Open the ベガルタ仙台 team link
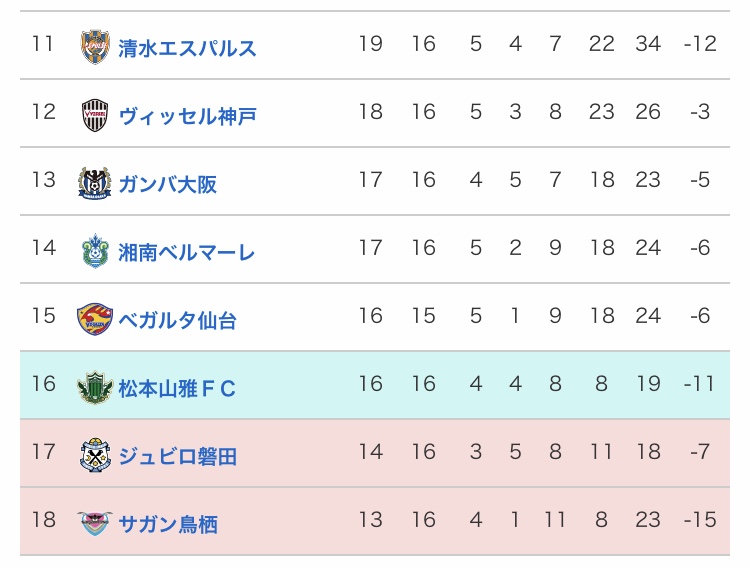 (x=177, y=320)
